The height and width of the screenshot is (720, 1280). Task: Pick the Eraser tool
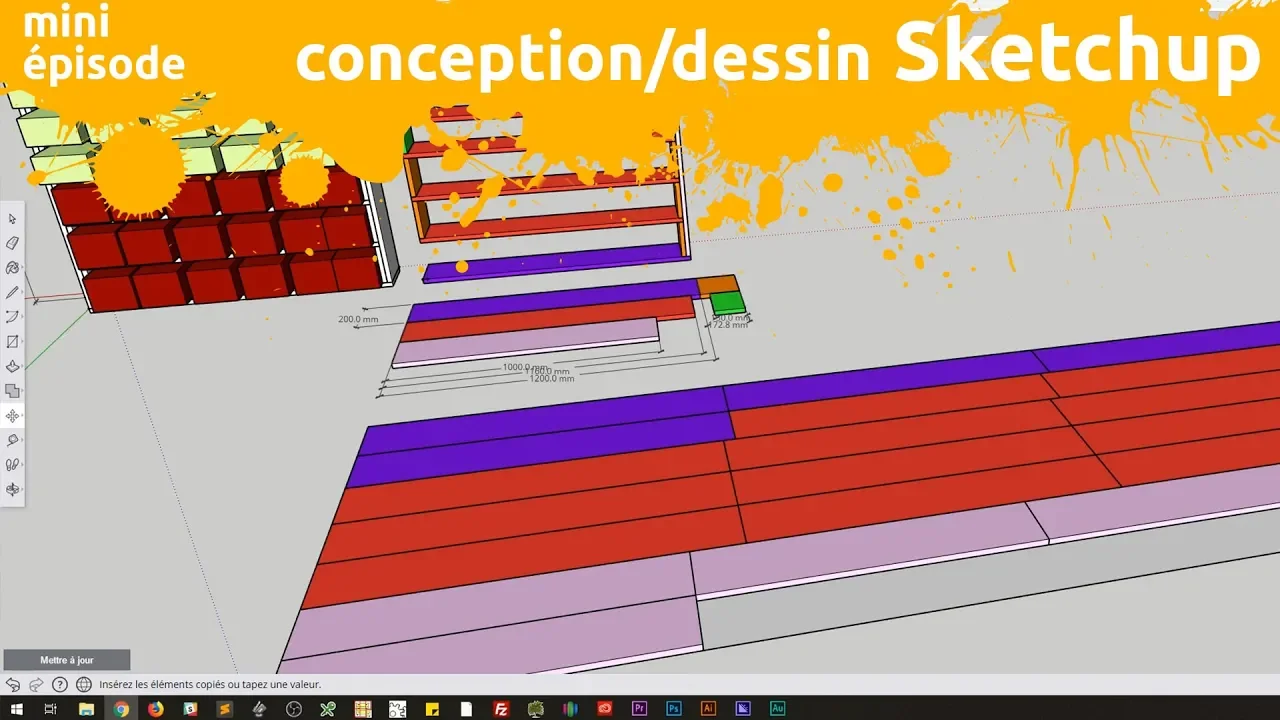click(13, 243)
